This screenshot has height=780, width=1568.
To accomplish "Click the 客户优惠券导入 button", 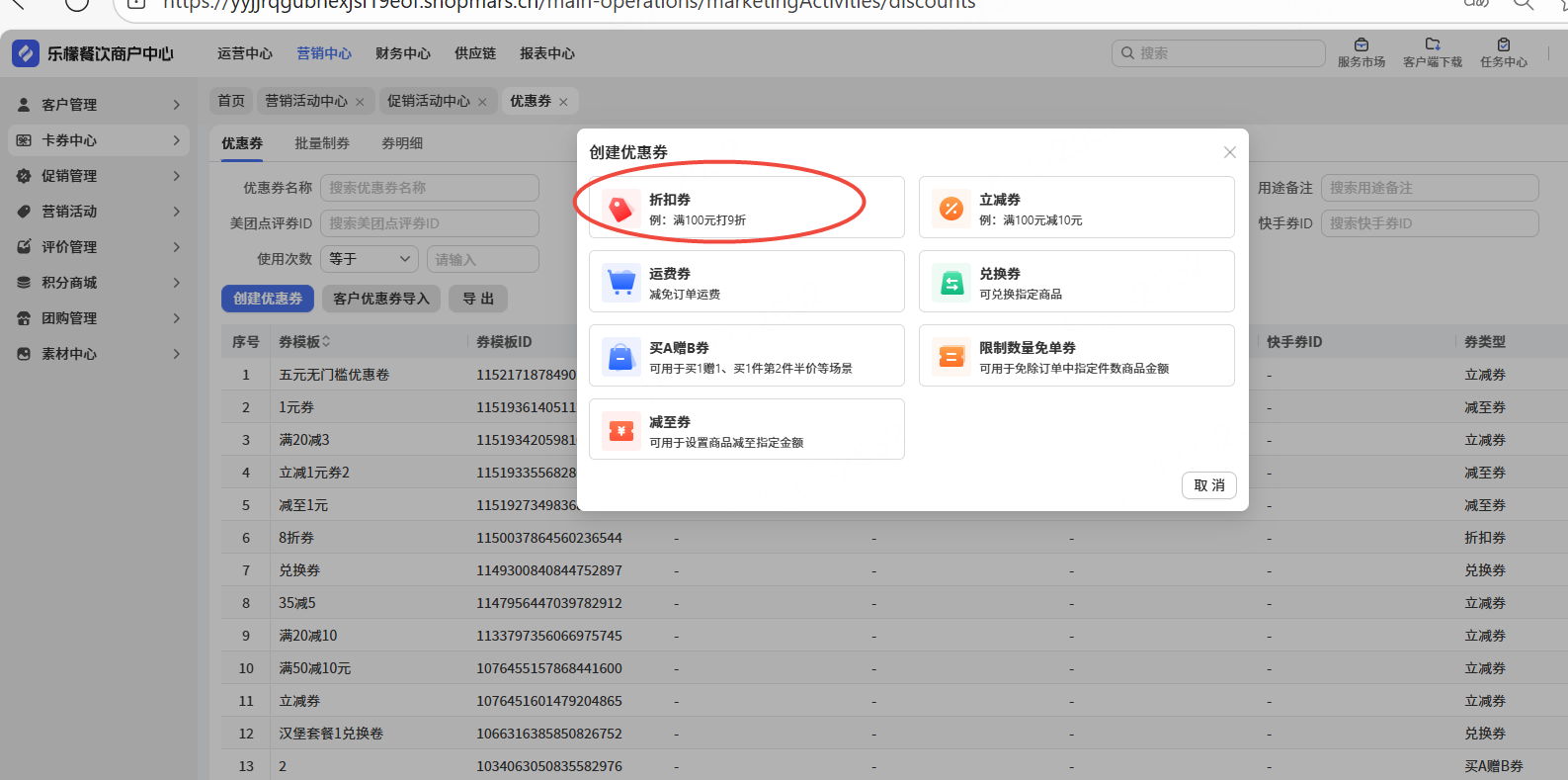I will [x=381, y=299].
